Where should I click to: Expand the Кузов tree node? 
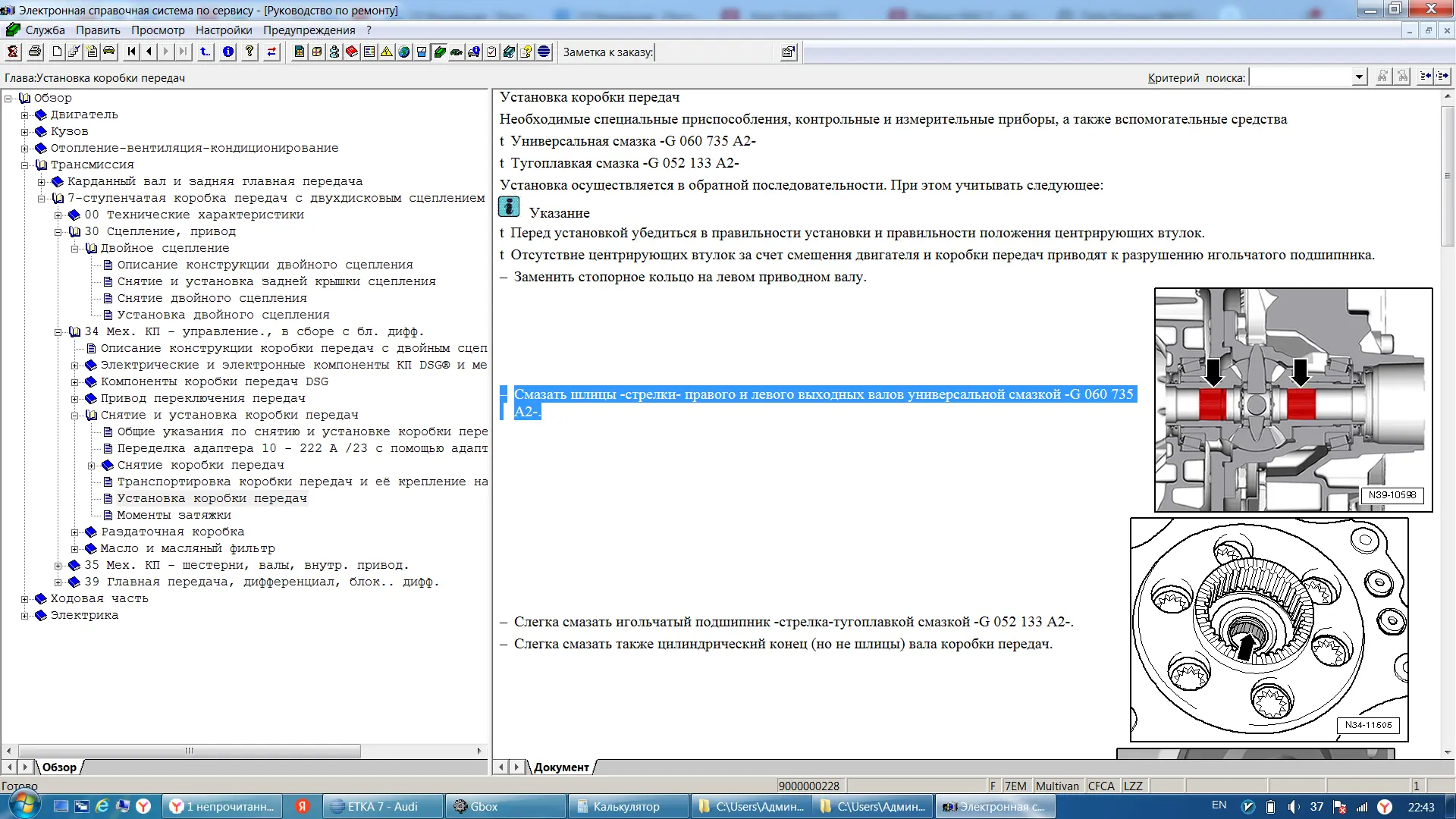[x=25, y=132]
